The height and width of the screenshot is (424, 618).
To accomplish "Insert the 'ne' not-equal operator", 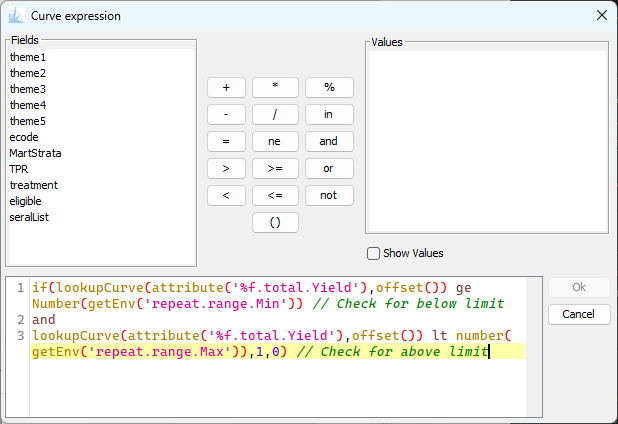I will [x=275, y=141].
